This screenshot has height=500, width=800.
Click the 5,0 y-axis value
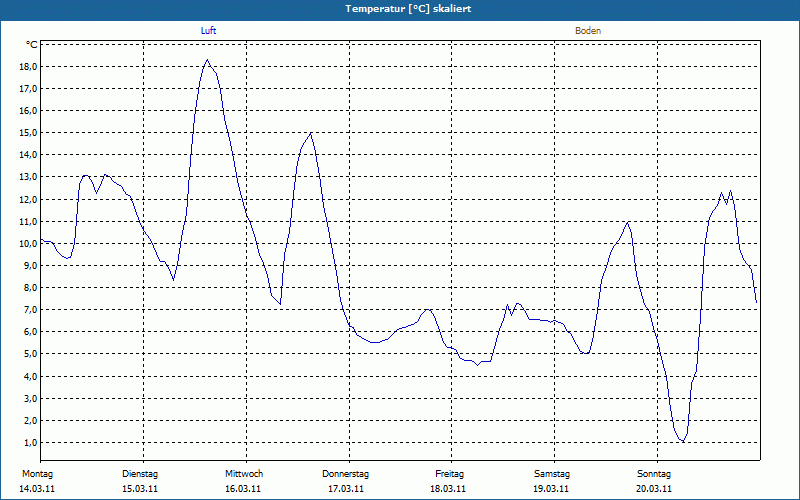point(31,354)
